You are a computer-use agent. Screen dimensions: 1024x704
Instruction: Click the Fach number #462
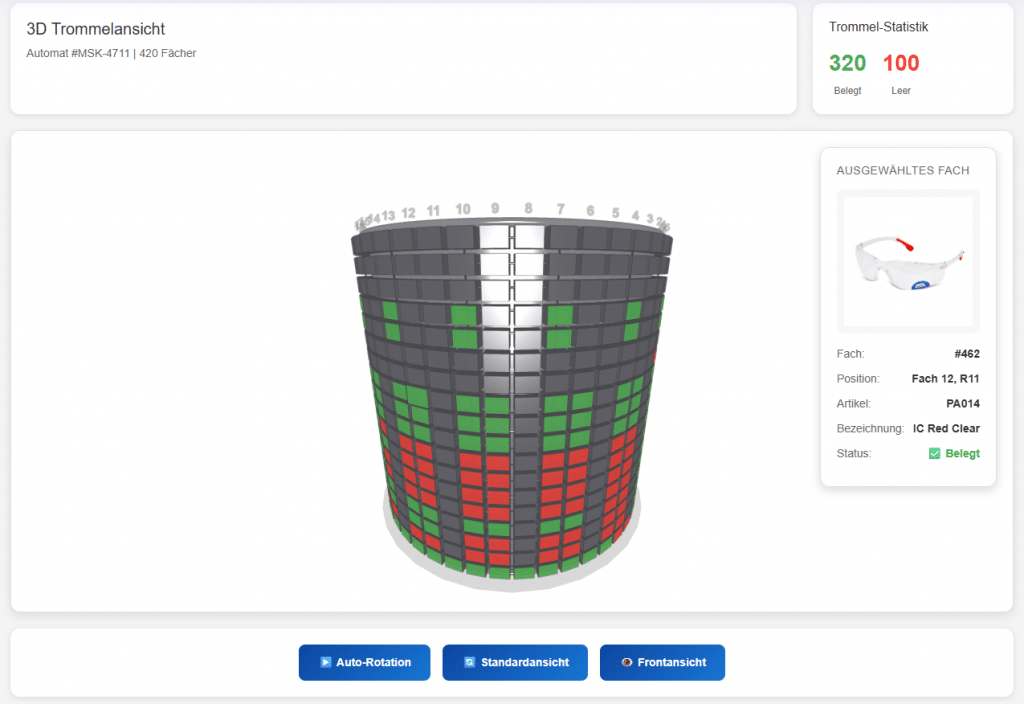(966, 353)
